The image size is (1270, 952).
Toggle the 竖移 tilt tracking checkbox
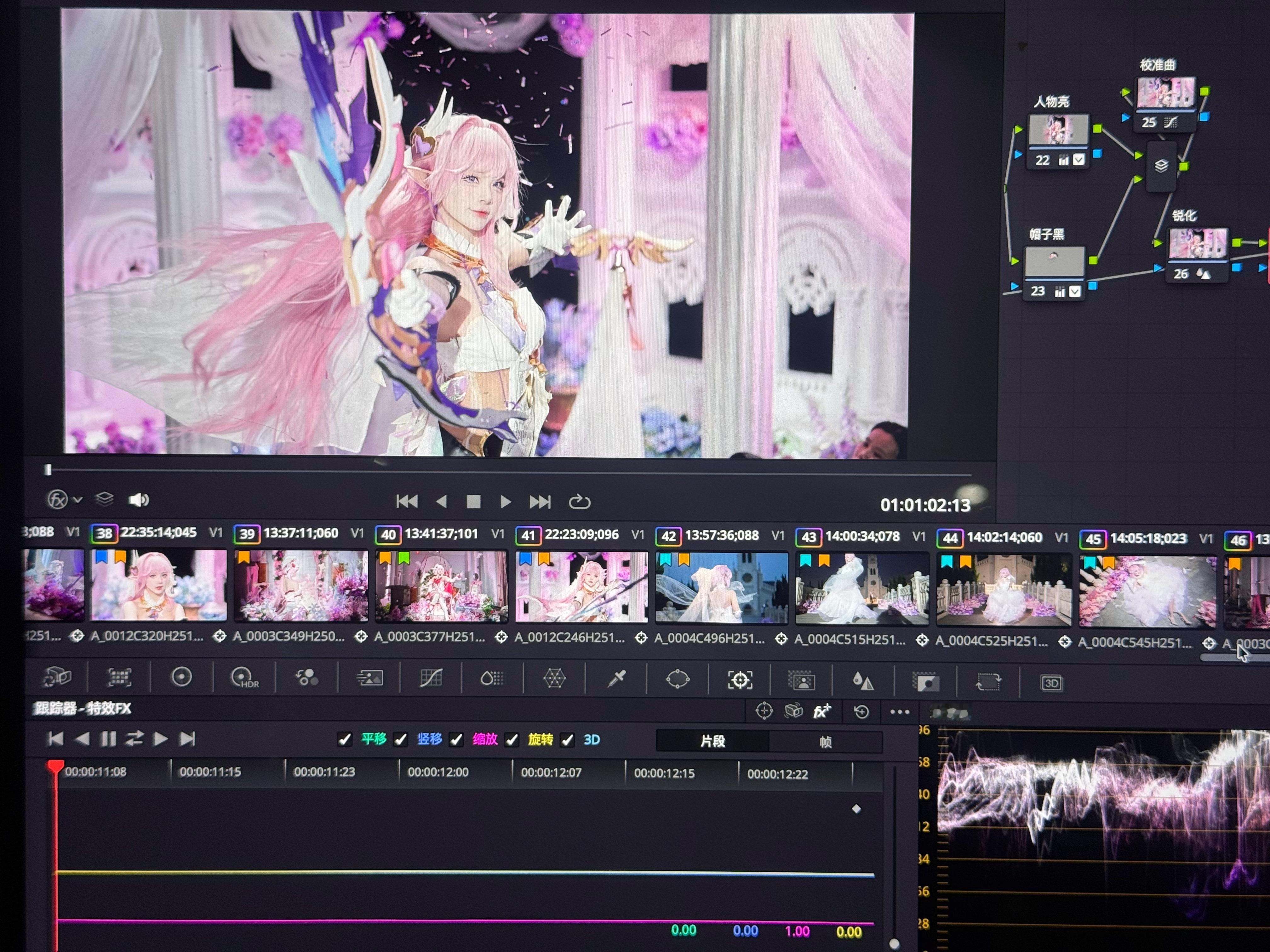[x=401, y=740]
